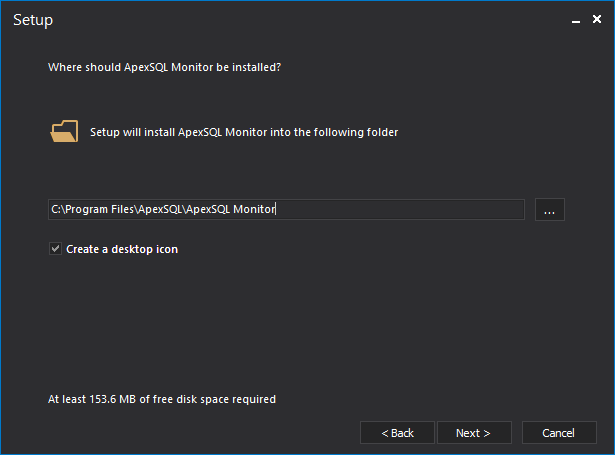Image resolution: width=615 pixels, height=455 pixels.
Task: Click the empty right area of the path field
Action: coord(400,209)
